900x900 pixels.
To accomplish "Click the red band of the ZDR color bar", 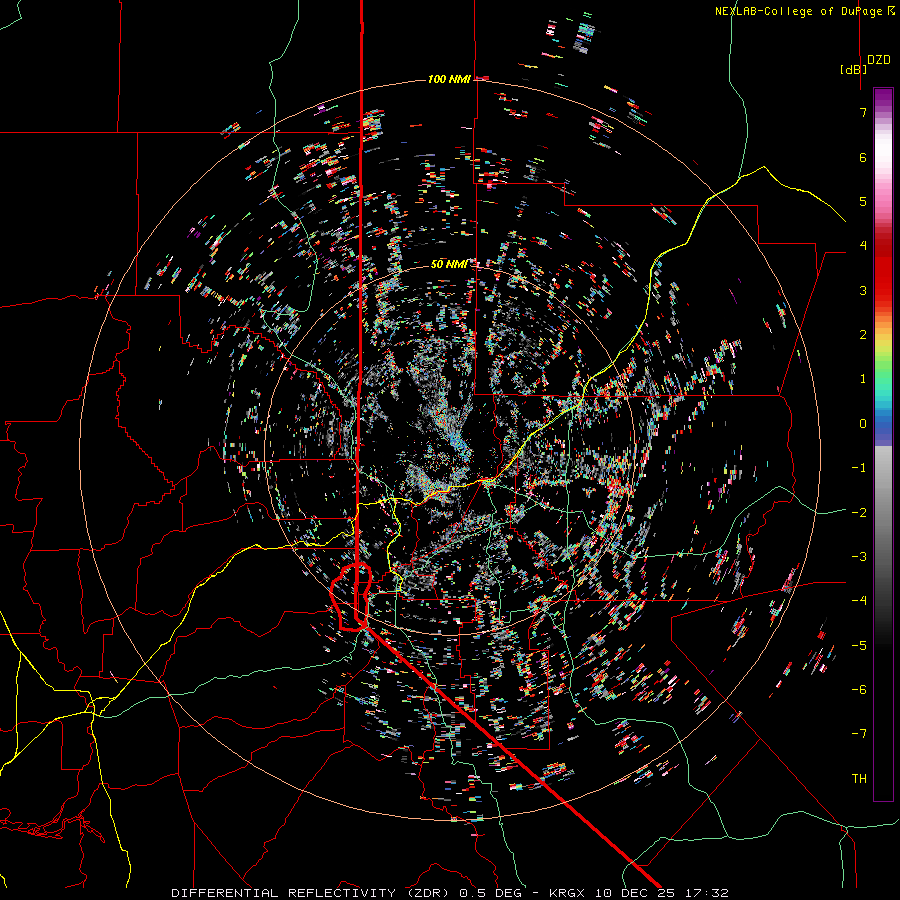I will (883, 273).
